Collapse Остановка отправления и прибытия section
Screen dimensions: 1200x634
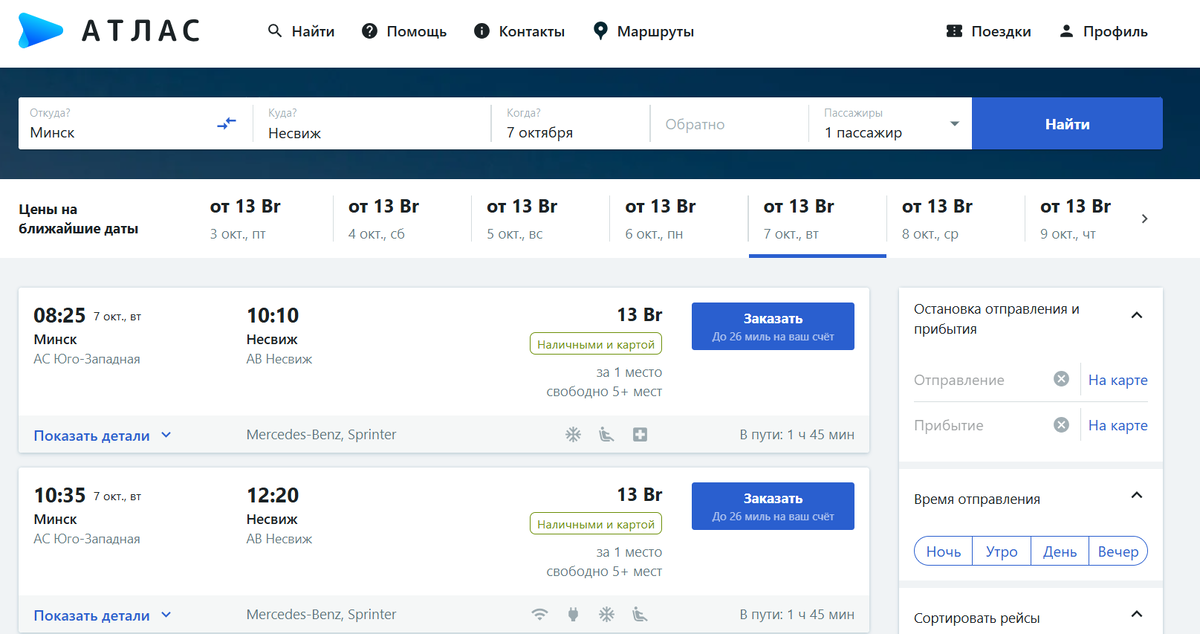(1136, 315)
